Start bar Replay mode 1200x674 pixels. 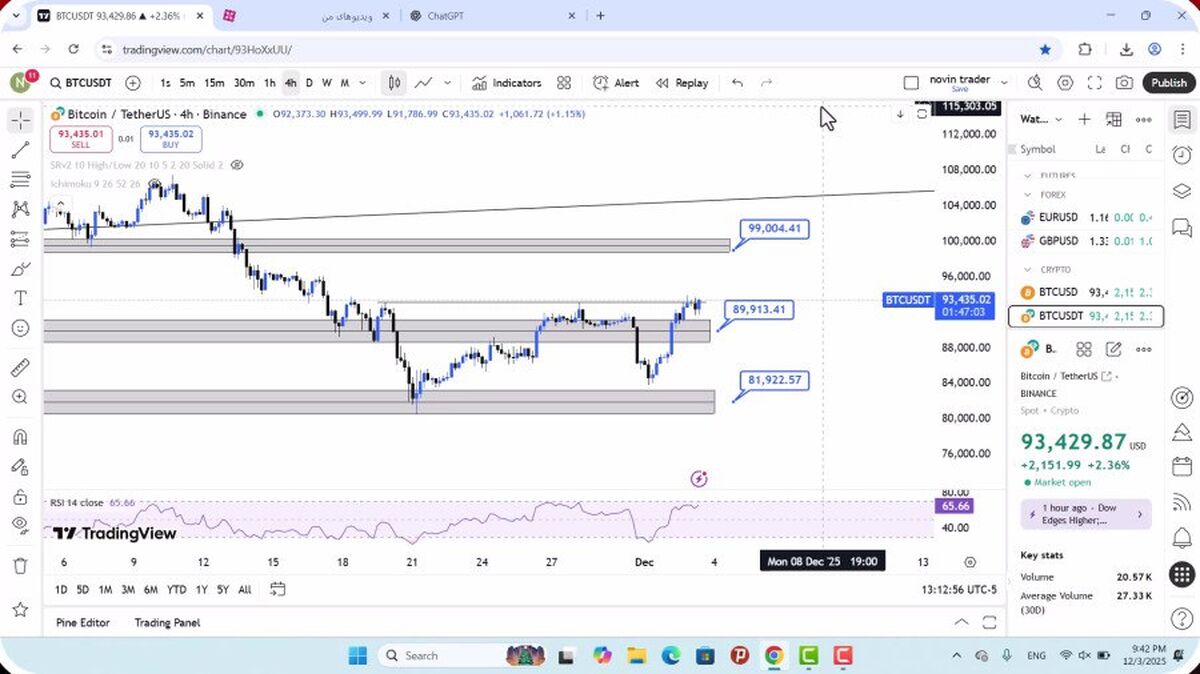(682, 83)
